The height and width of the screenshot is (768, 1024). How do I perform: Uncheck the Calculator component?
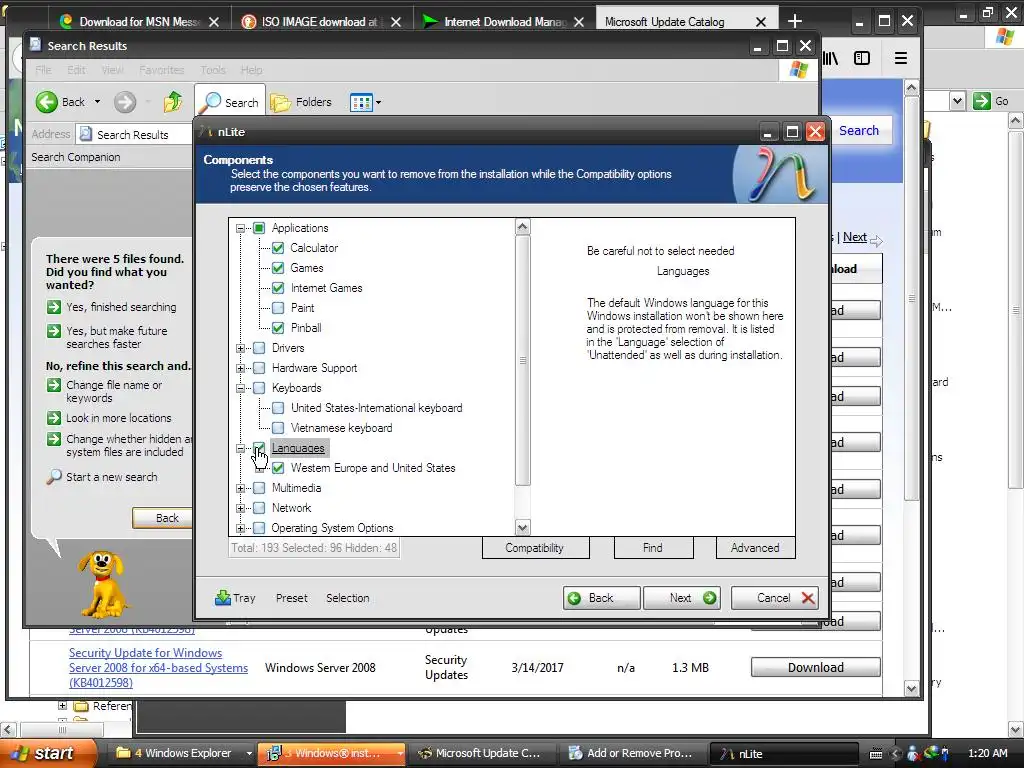(278, 248)
